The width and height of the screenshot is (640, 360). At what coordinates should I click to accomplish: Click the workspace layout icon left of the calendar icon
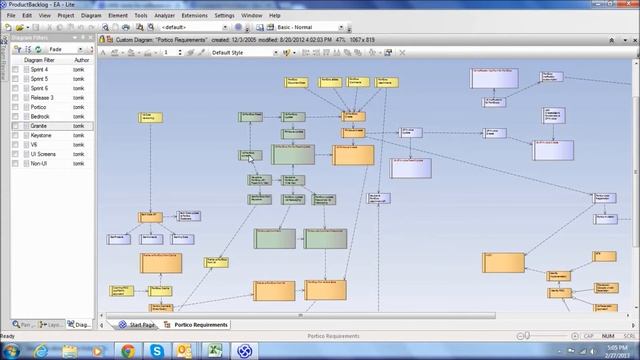tap(260, 27)
